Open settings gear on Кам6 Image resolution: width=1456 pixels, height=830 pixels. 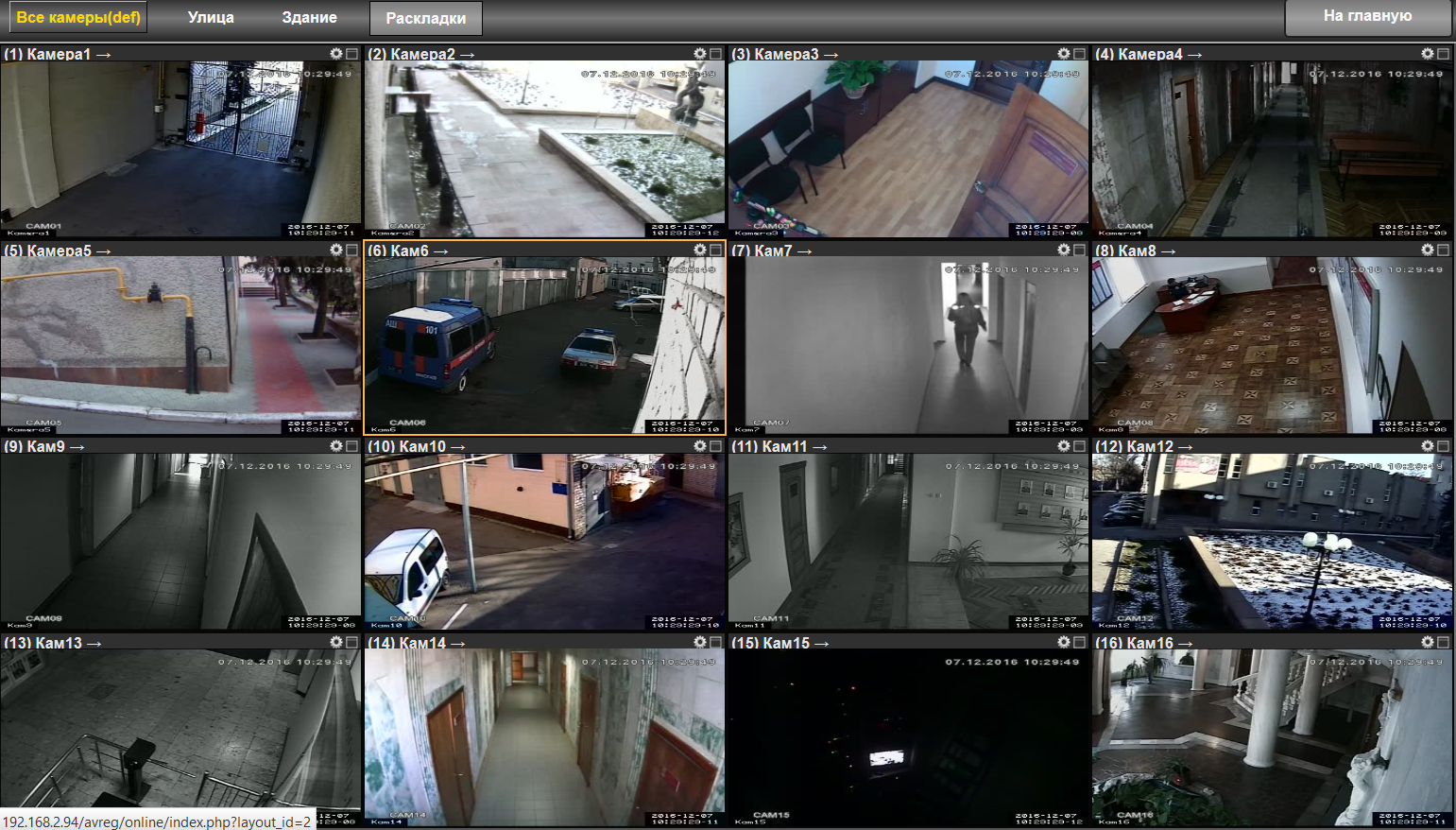click(699, 251)
